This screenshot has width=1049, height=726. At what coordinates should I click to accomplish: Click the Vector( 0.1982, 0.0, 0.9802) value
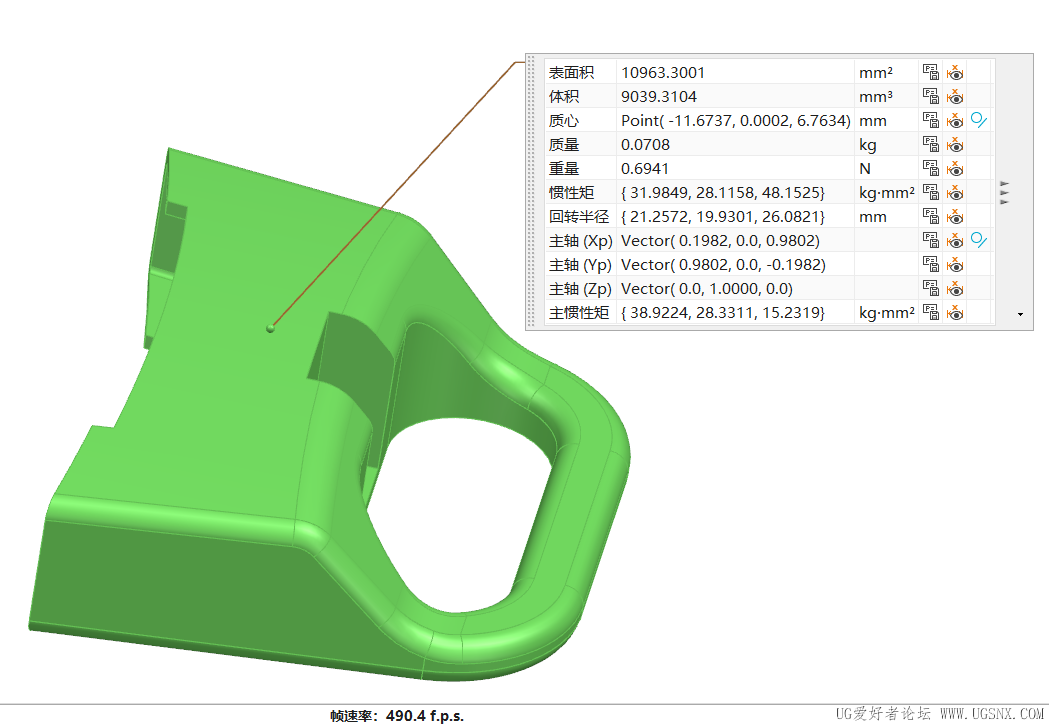point(721,240)
